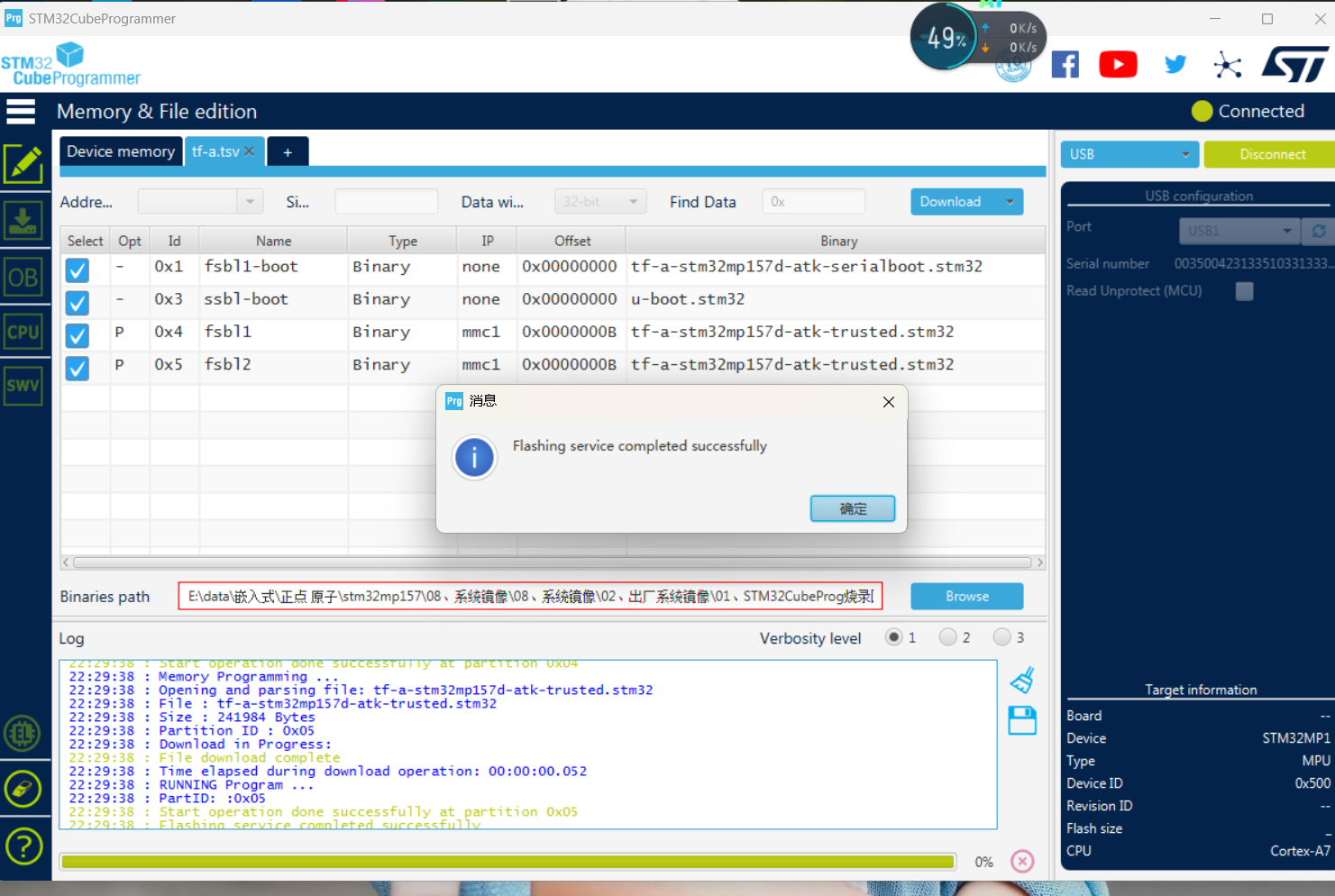Open the SWV viewer in the sidebar
The image size is (1335, 896).
[23, 386]
